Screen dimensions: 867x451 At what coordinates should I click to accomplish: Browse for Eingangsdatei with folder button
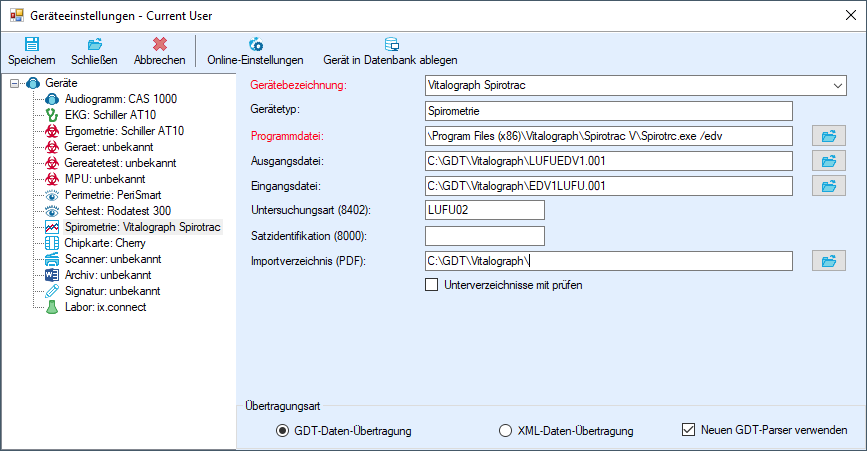click(x=828, y=186)
